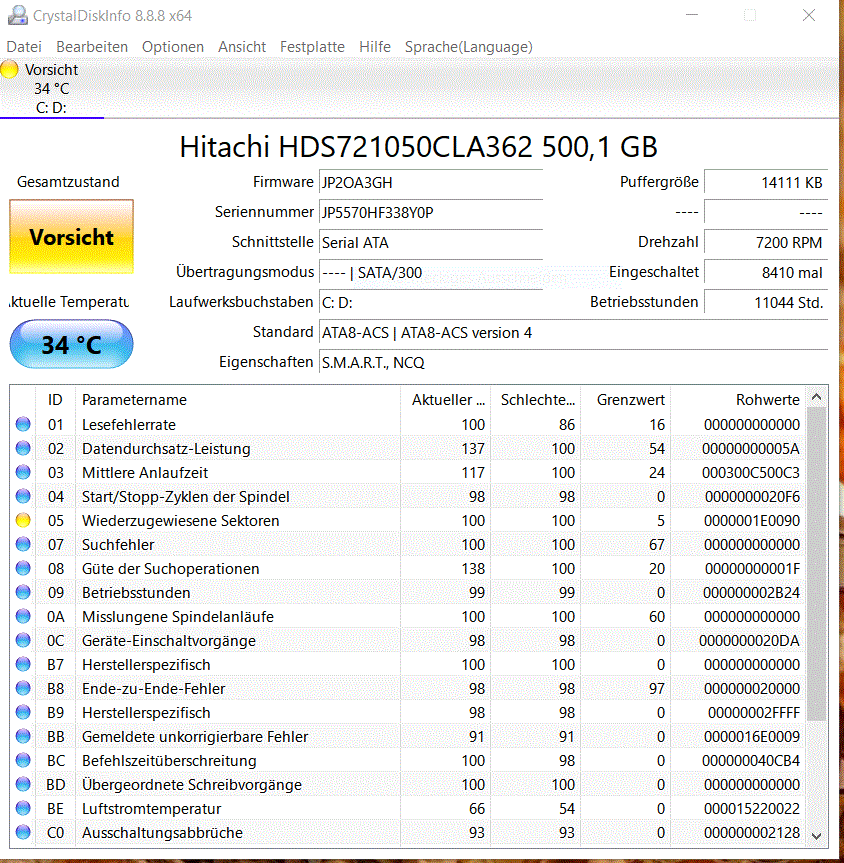This screenshot has height=863, width=844.
Task: Select the Ende-zu-Ende-Fehler threshold value 97
Action: (656, 689)
